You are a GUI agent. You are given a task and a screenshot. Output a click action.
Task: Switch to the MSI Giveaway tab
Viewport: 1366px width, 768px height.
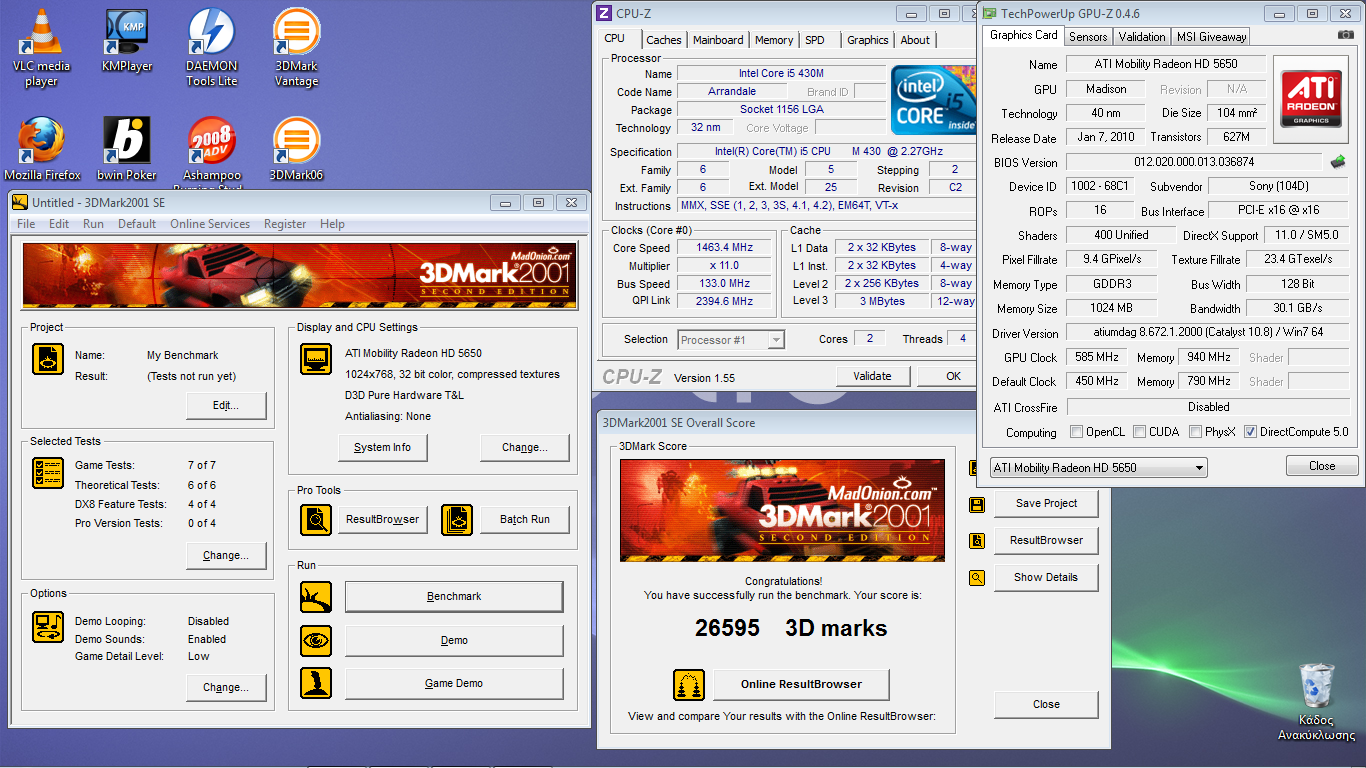click(x=1211, y=36)
